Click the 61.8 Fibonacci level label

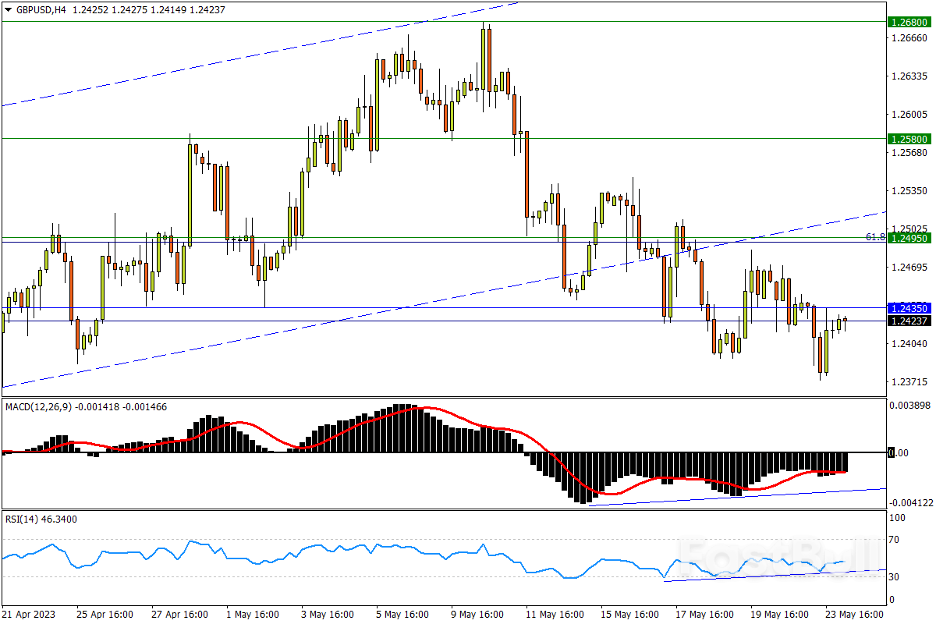tap(875, 237)
